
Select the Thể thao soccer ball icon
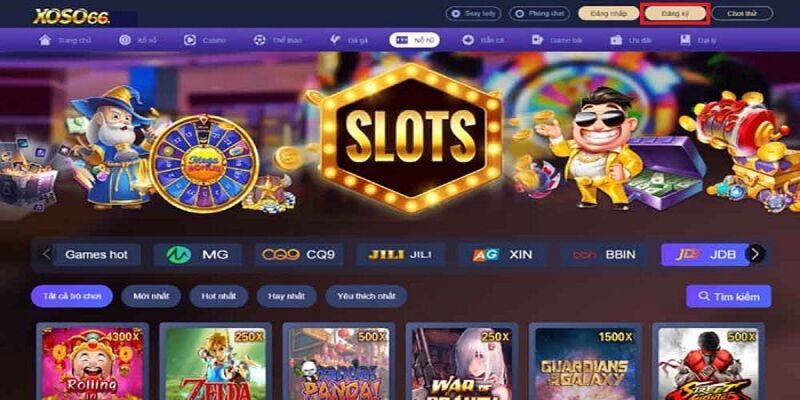tap(260, 40)
